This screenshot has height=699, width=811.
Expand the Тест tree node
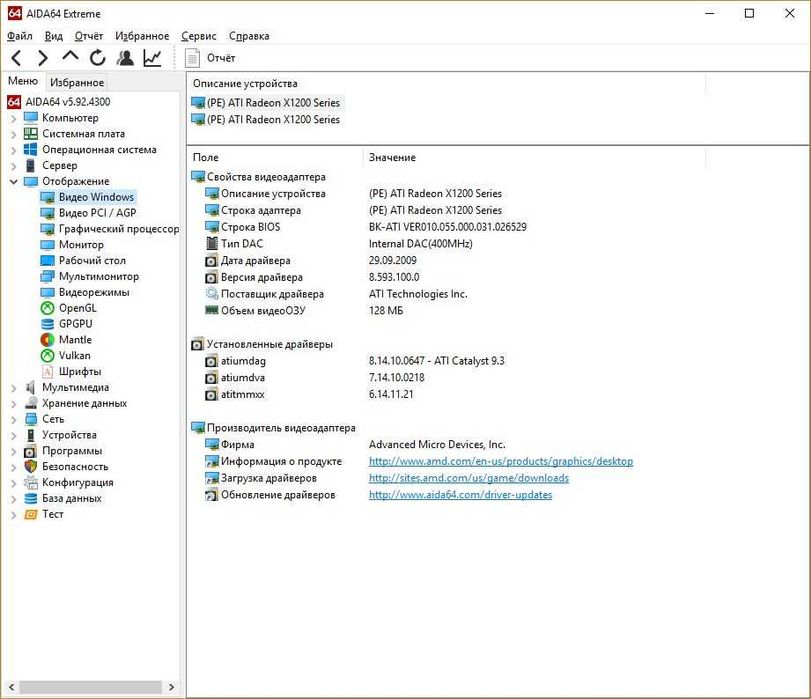point(13,515)
